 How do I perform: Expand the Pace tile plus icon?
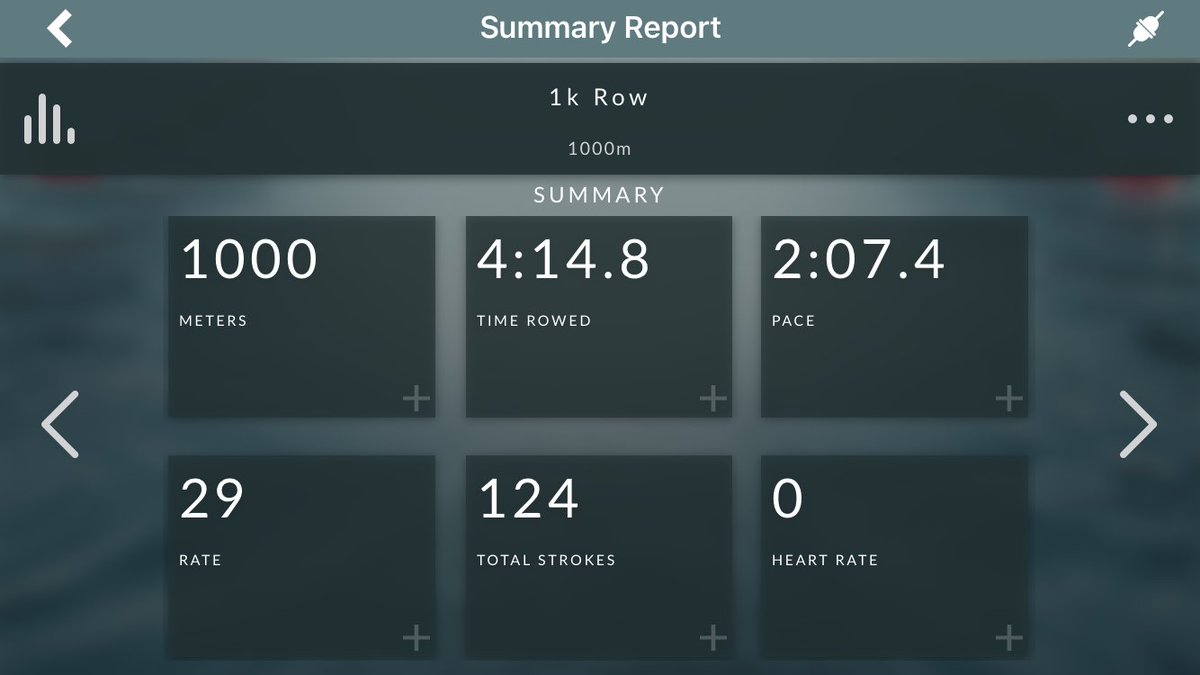(1009, 400)
